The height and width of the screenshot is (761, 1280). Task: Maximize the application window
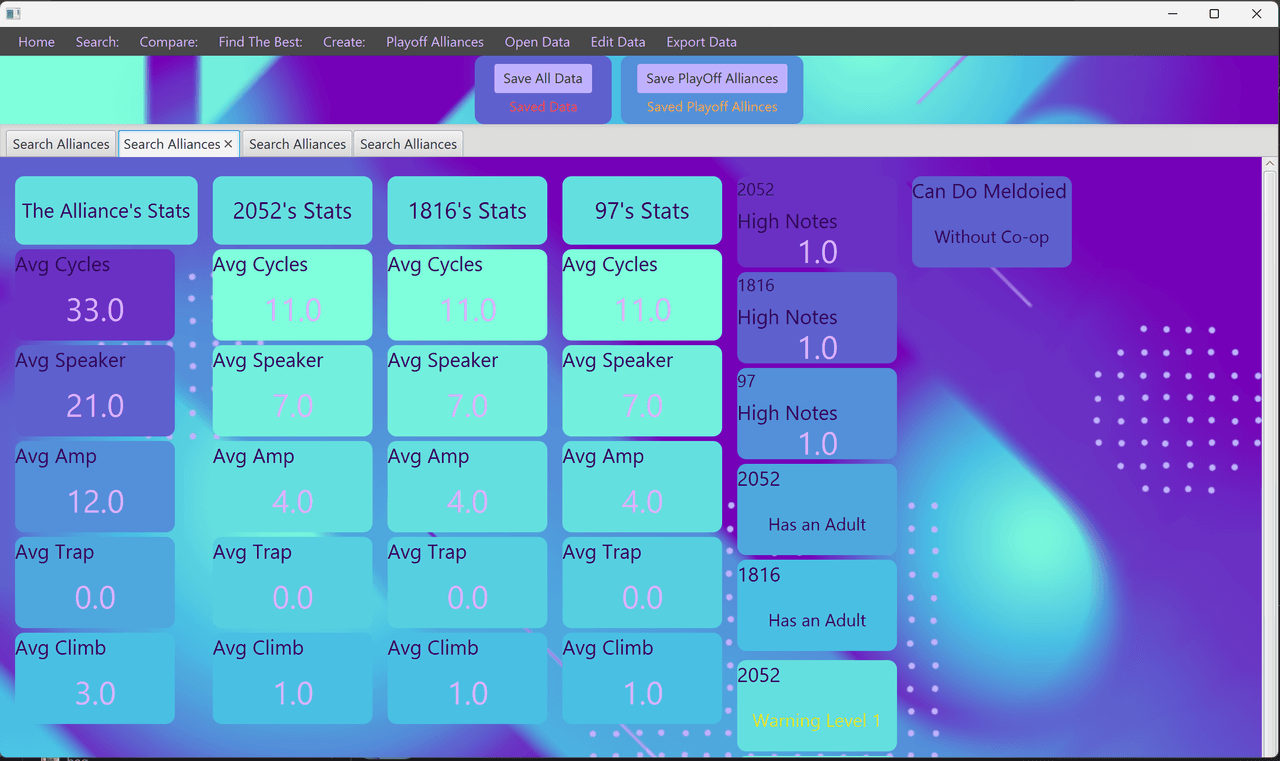point(1214,14)
